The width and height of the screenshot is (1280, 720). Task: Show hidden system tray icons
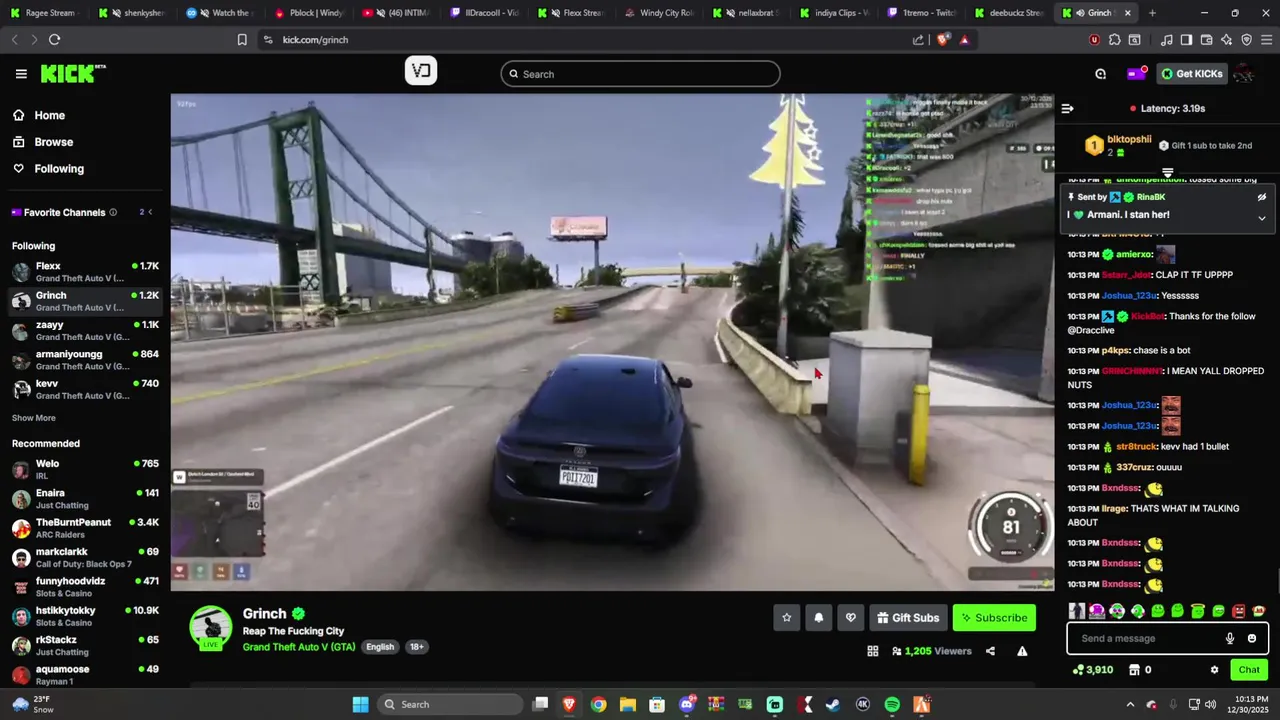tap(1130, 704)
